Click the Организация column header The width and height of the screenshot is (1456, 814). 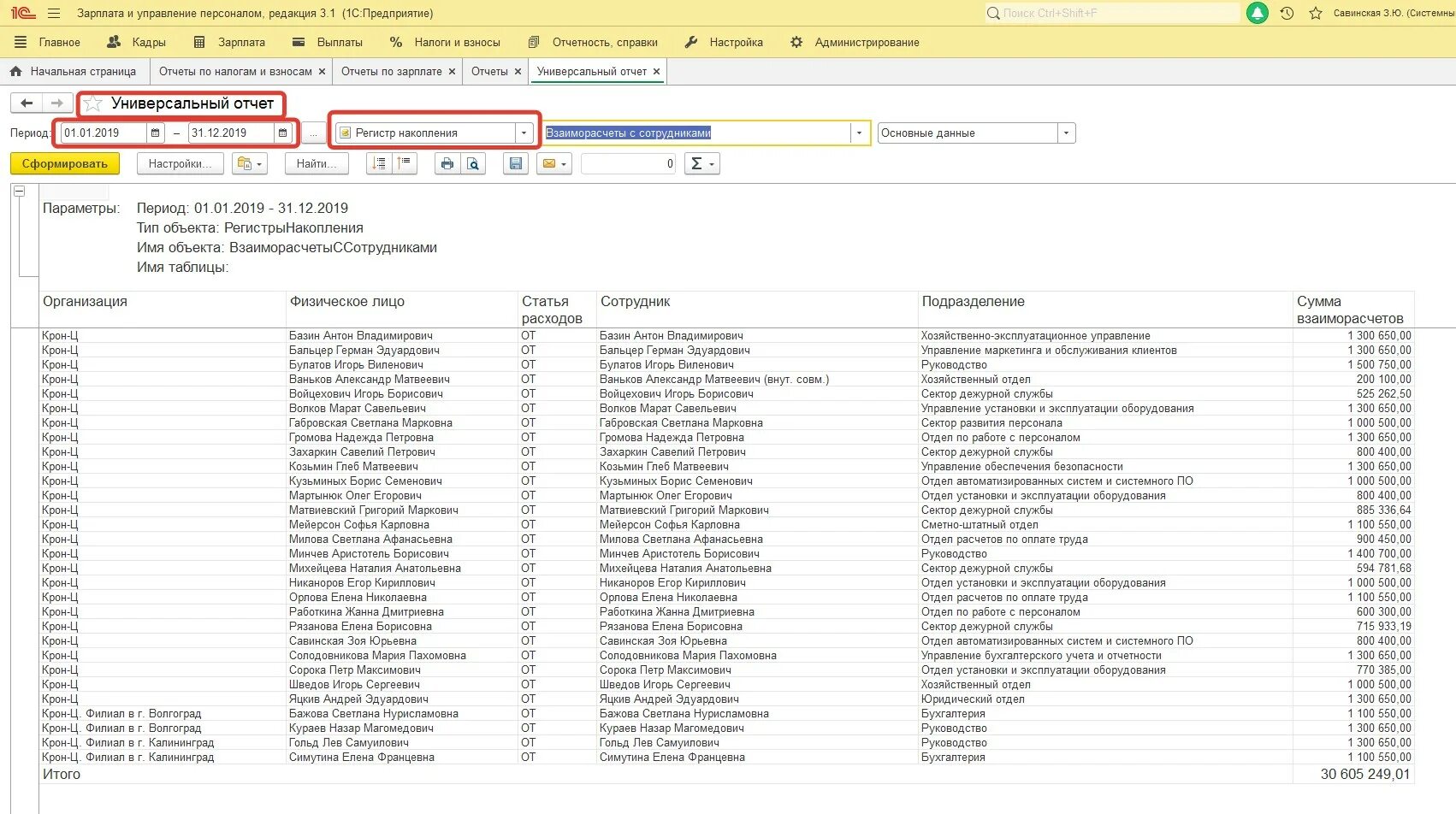(x=85, y=301)
